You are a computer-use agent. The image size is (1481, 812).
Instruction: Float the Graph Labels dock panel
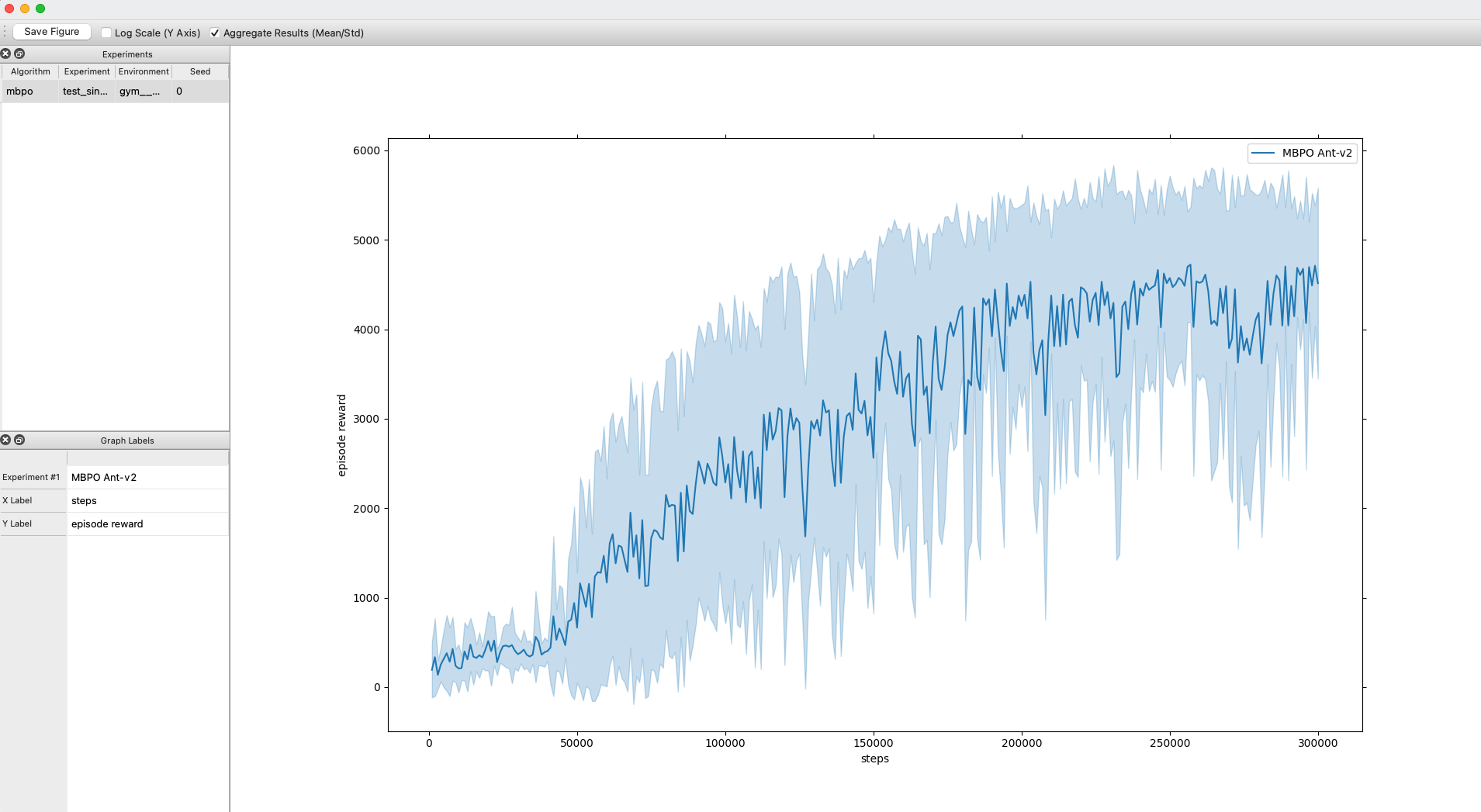[20, 440]
